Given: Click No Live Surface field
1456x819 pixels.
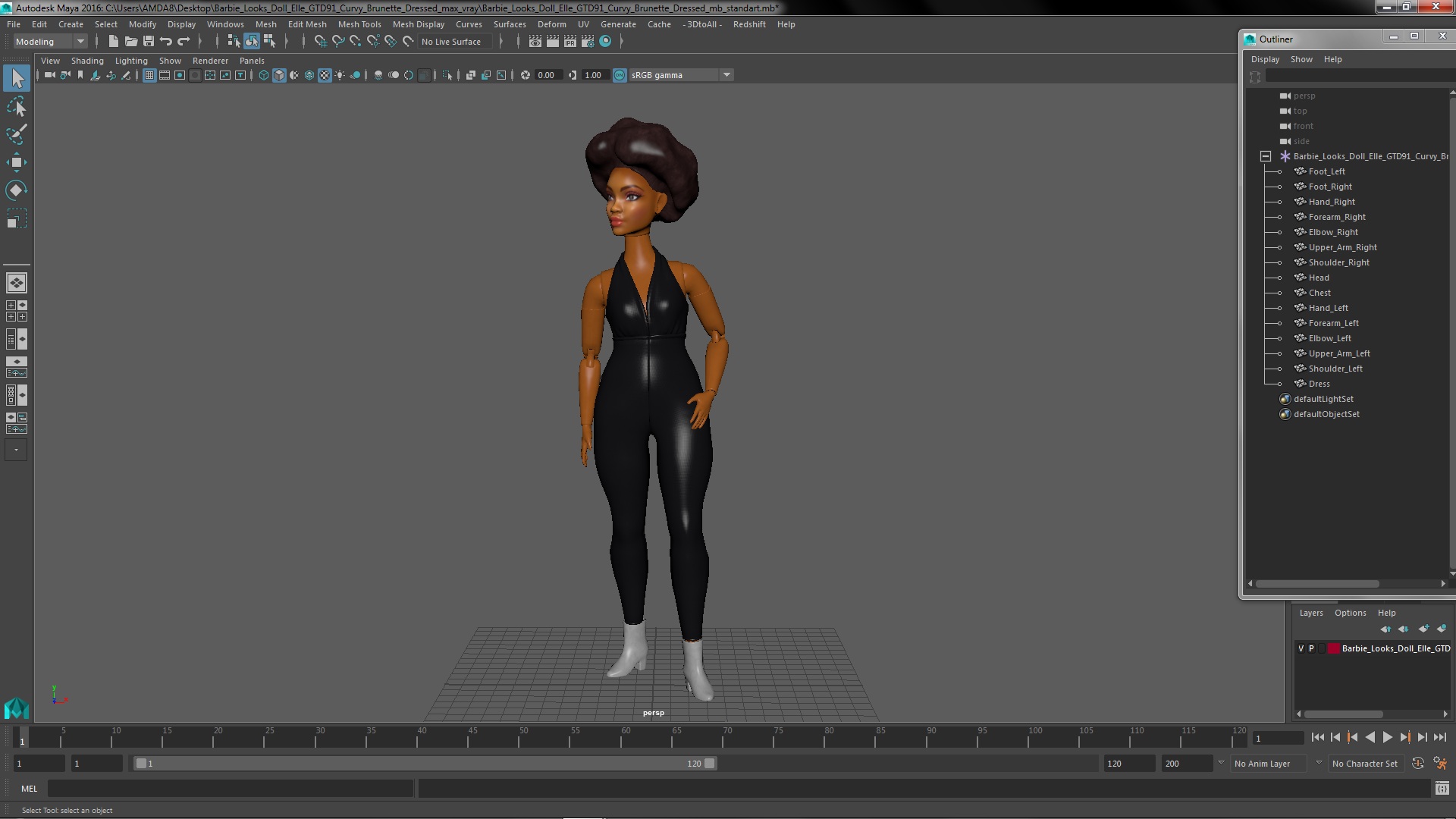Looking at the screenshot, I should coord(455,42).
